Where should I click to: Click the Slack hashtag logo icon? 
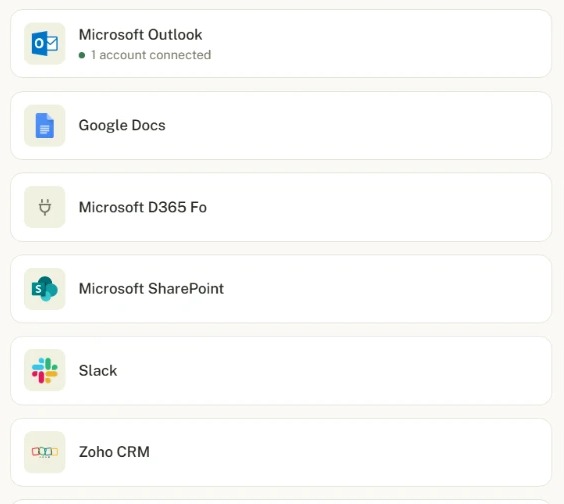tap(45, 371)
